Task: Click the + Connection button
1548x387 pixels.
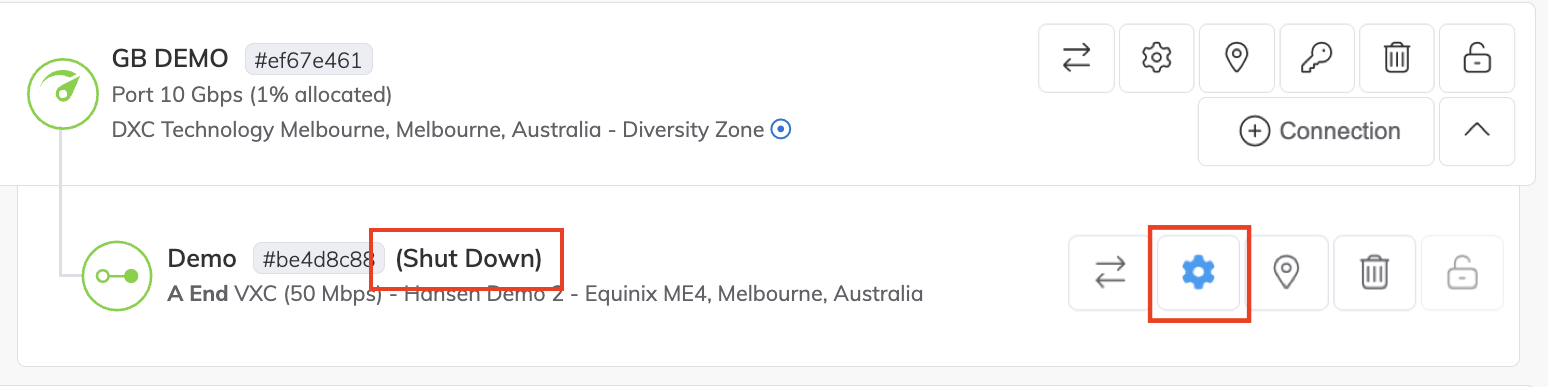Action: [1316, 131]
